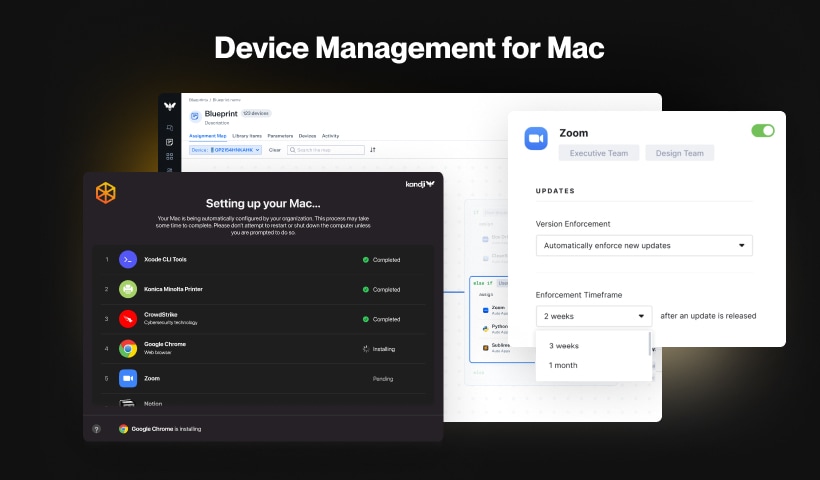Click green Completed check for Xcode CLI Tools
Image resolution: width=820 pixels, height=480 pixels.
click(366, 260)
